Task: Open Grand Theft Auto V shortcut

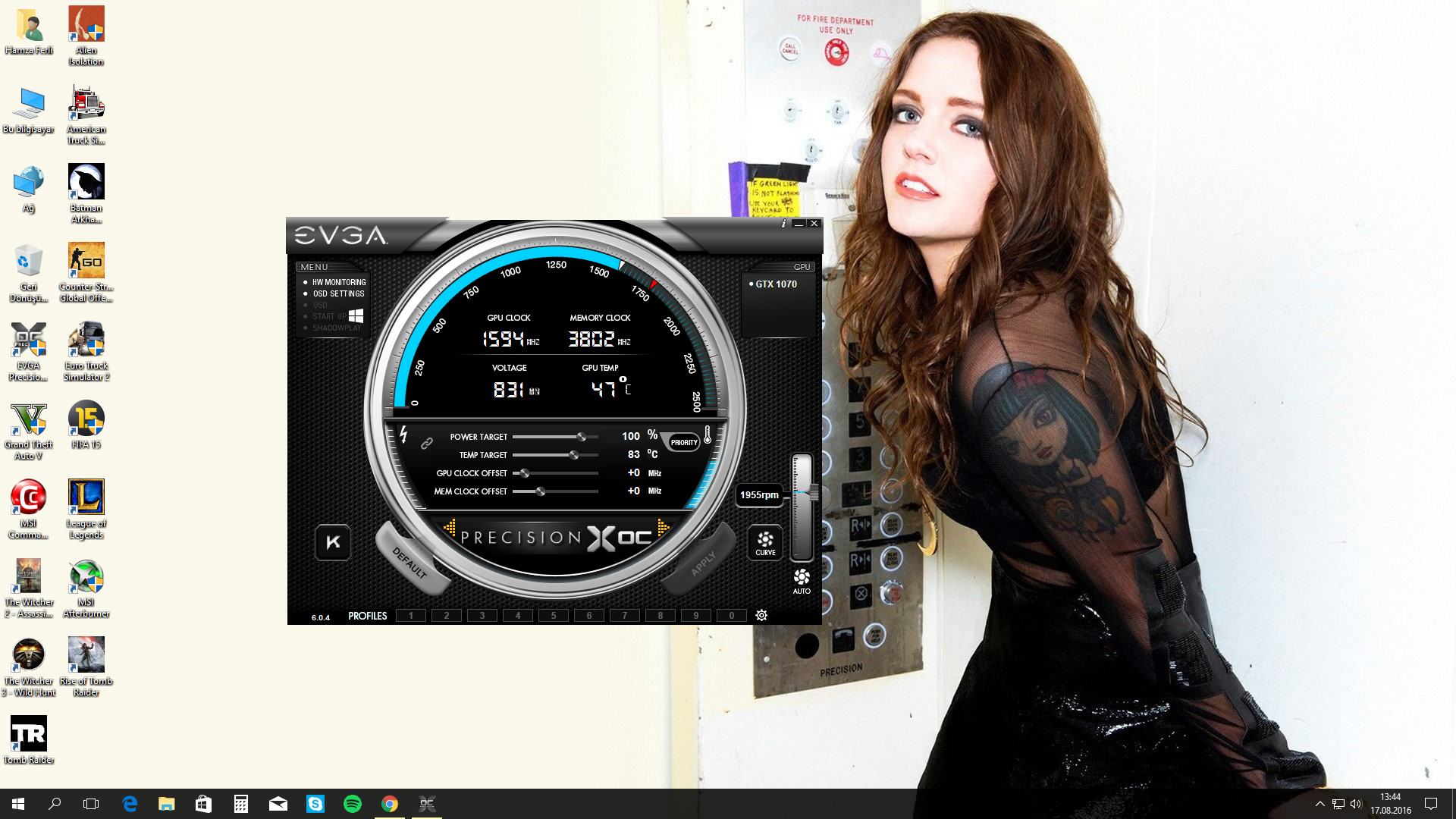Action: [29, 431]
